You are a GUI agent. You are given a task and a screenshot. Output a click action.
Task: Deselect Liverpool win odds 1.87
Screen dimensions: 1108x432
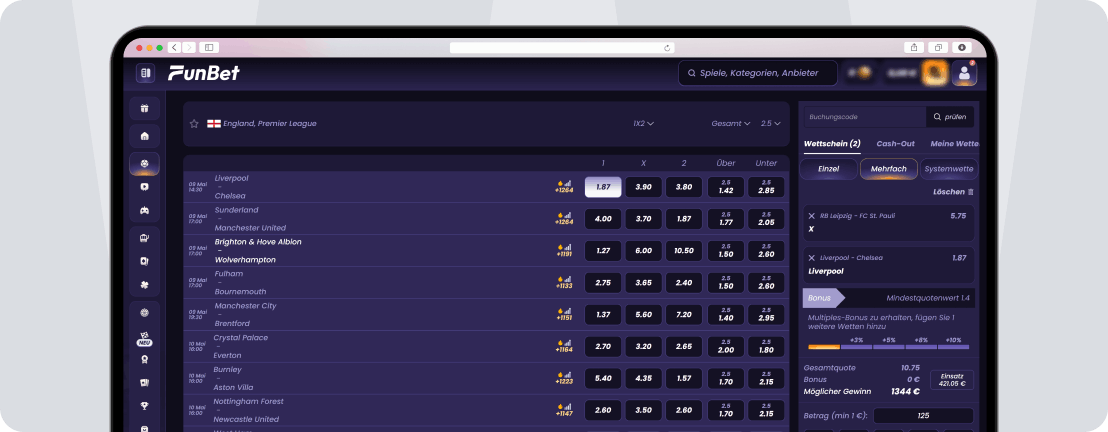pos(603,187)
